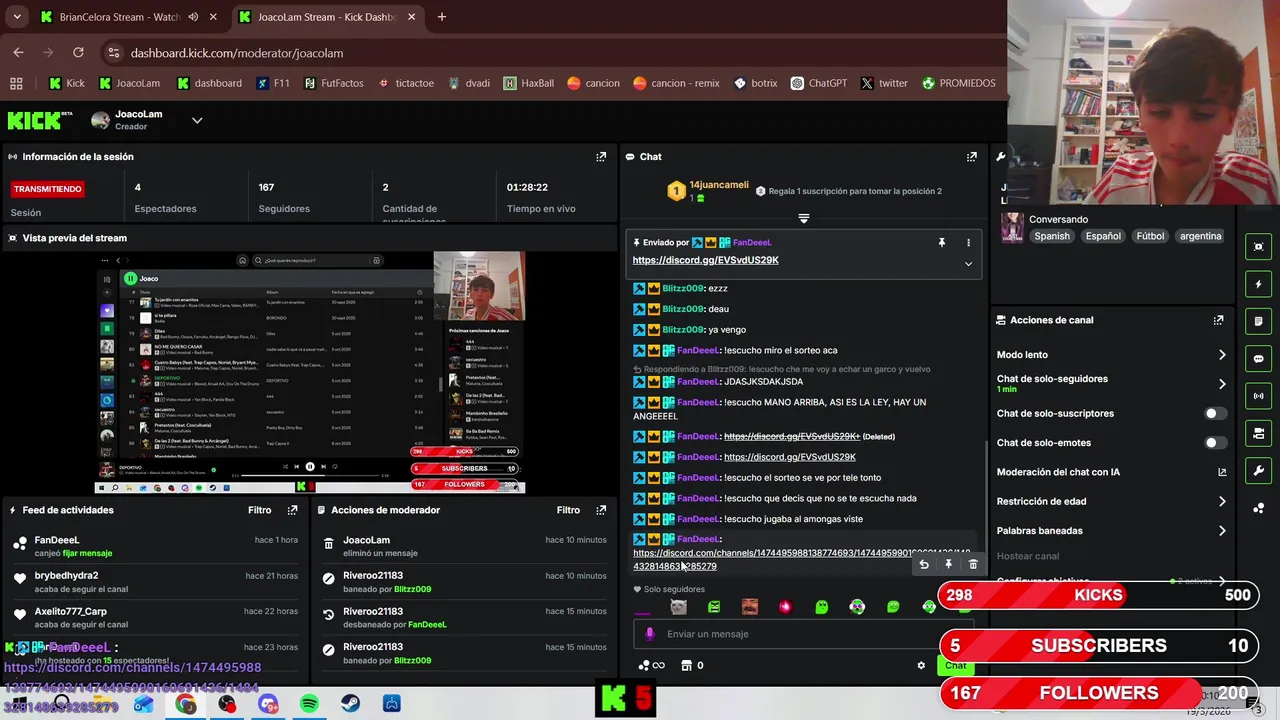The height and width of the screenshot is (720, 1280).
Task: Pop out the Información de la sesión panel
Action: pos(601,157)
